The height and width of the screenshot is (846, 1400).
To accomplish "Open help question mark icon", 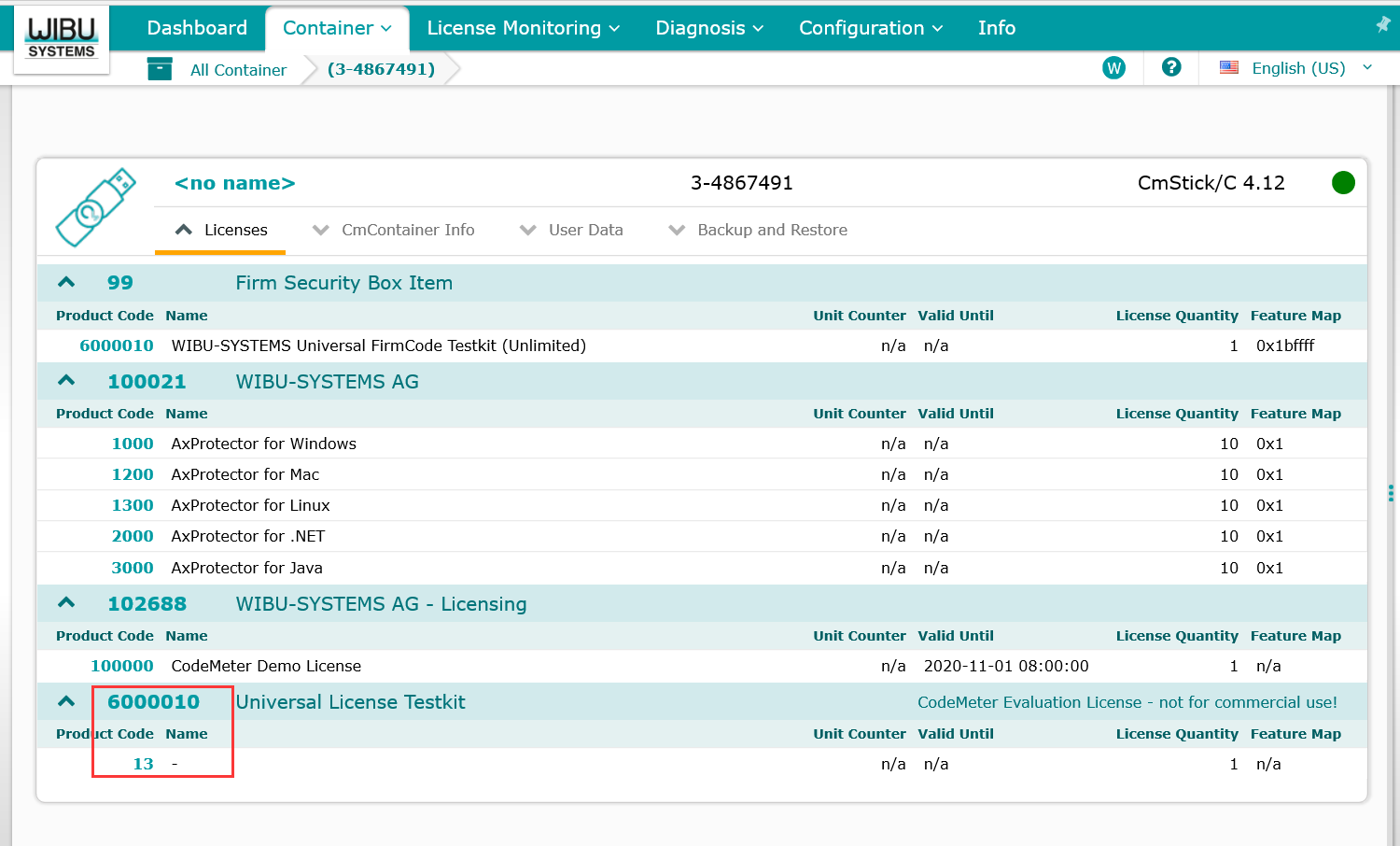I will (1171, 67).
